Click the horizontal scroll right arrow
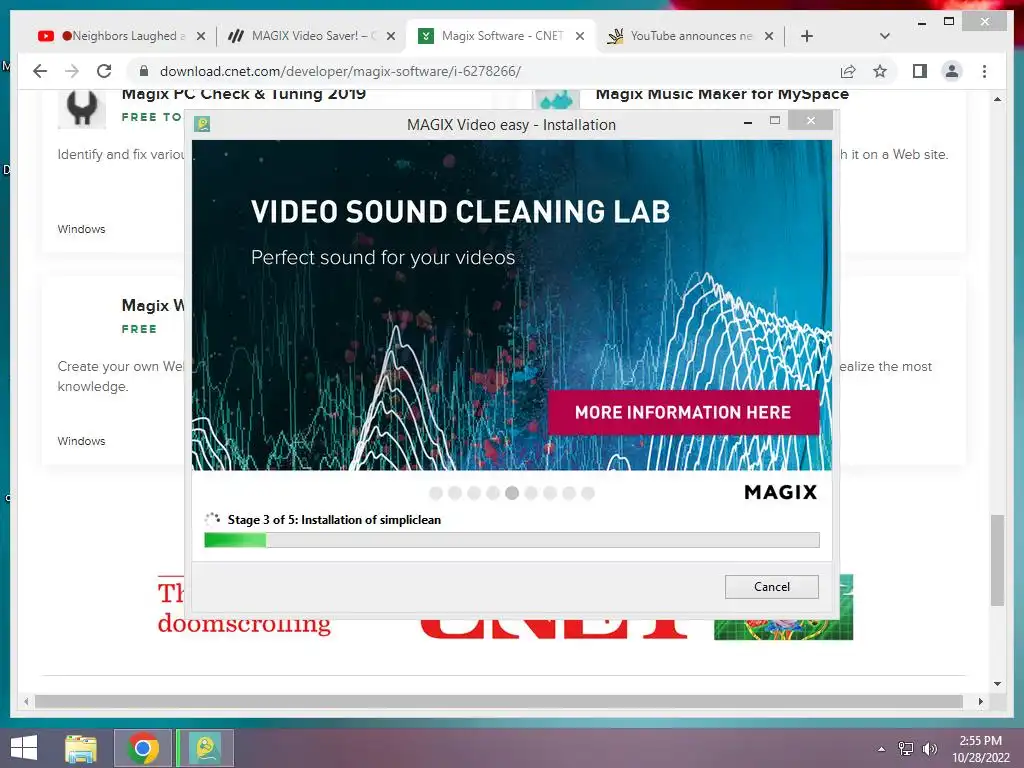Screen dimensions: 1024x768 tap(980, 701)
